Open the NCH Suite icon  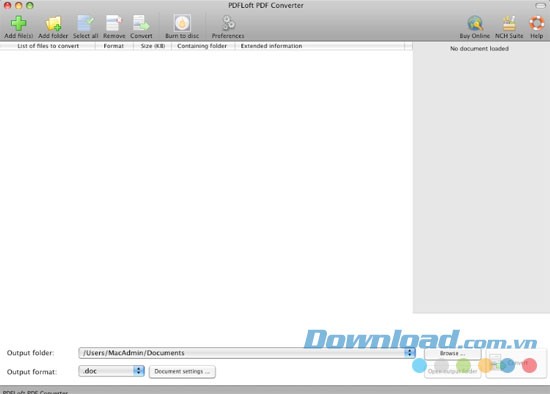click(509, 24)
